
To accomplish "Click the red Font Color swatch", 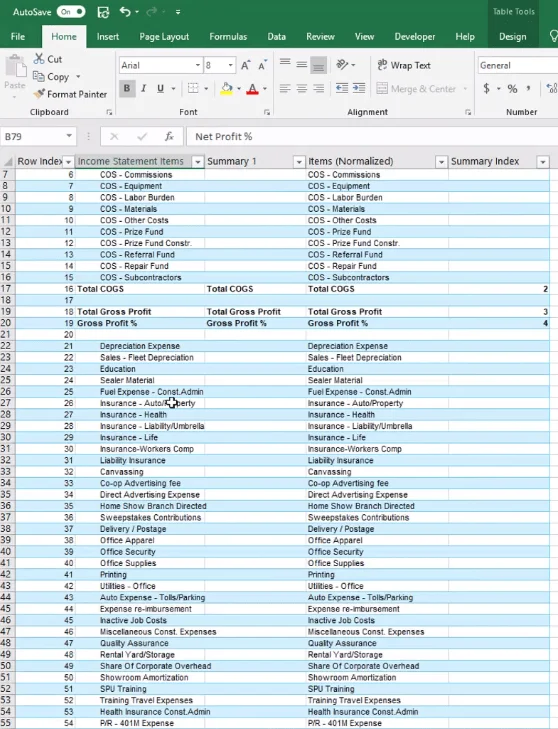I will pos(252,88).
